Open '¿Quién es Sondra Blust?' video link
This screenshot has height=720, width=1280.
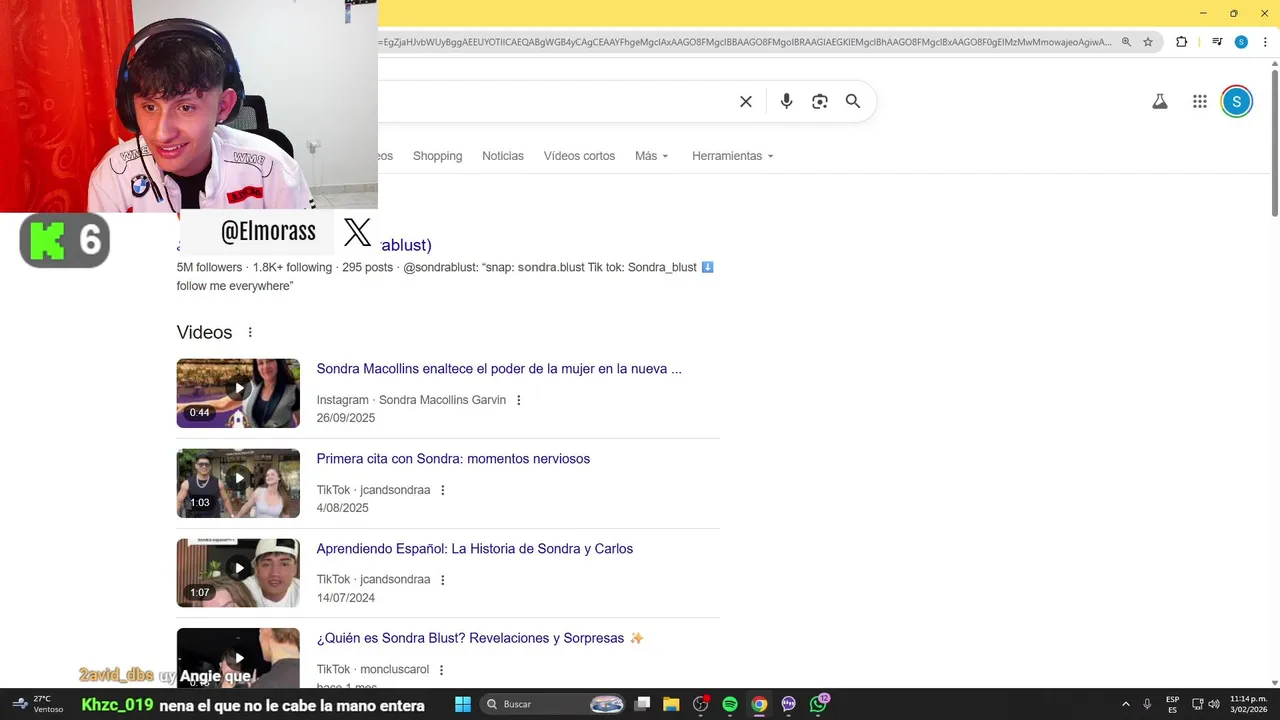[x=480, y=638]
